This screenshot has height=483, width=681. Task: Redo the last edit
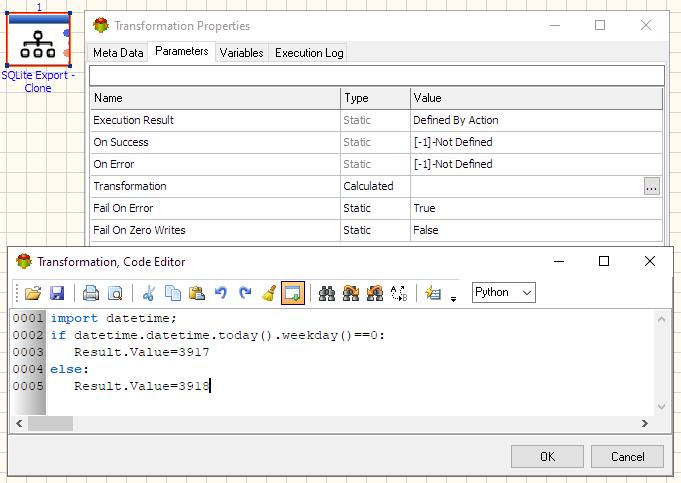coord(245,293)
